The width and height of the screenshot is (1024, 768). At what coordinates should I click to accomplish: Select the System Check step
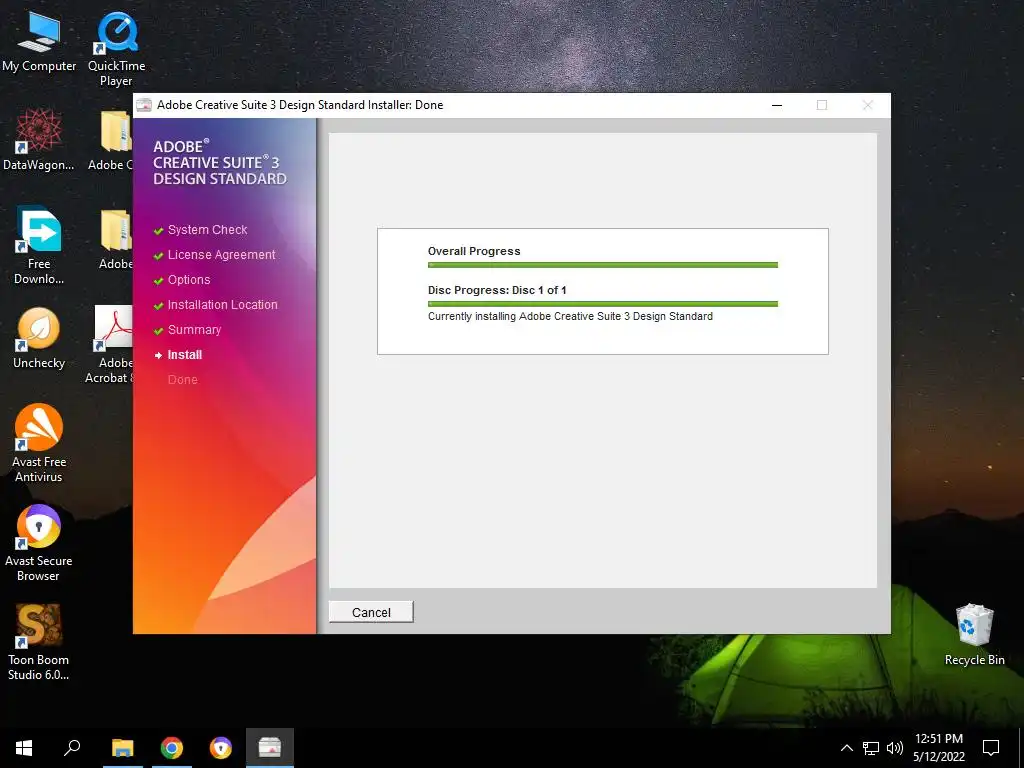(x=207, y=230)
